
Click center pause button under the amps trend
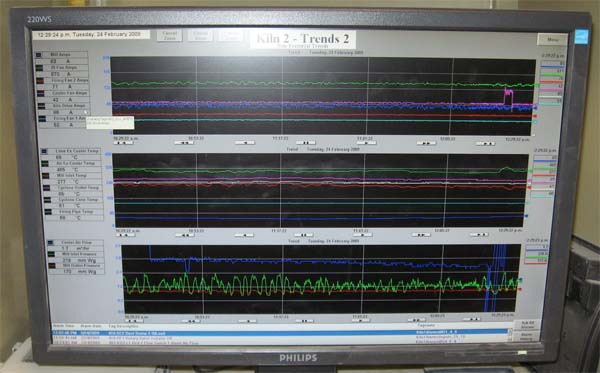click(306, 143)
